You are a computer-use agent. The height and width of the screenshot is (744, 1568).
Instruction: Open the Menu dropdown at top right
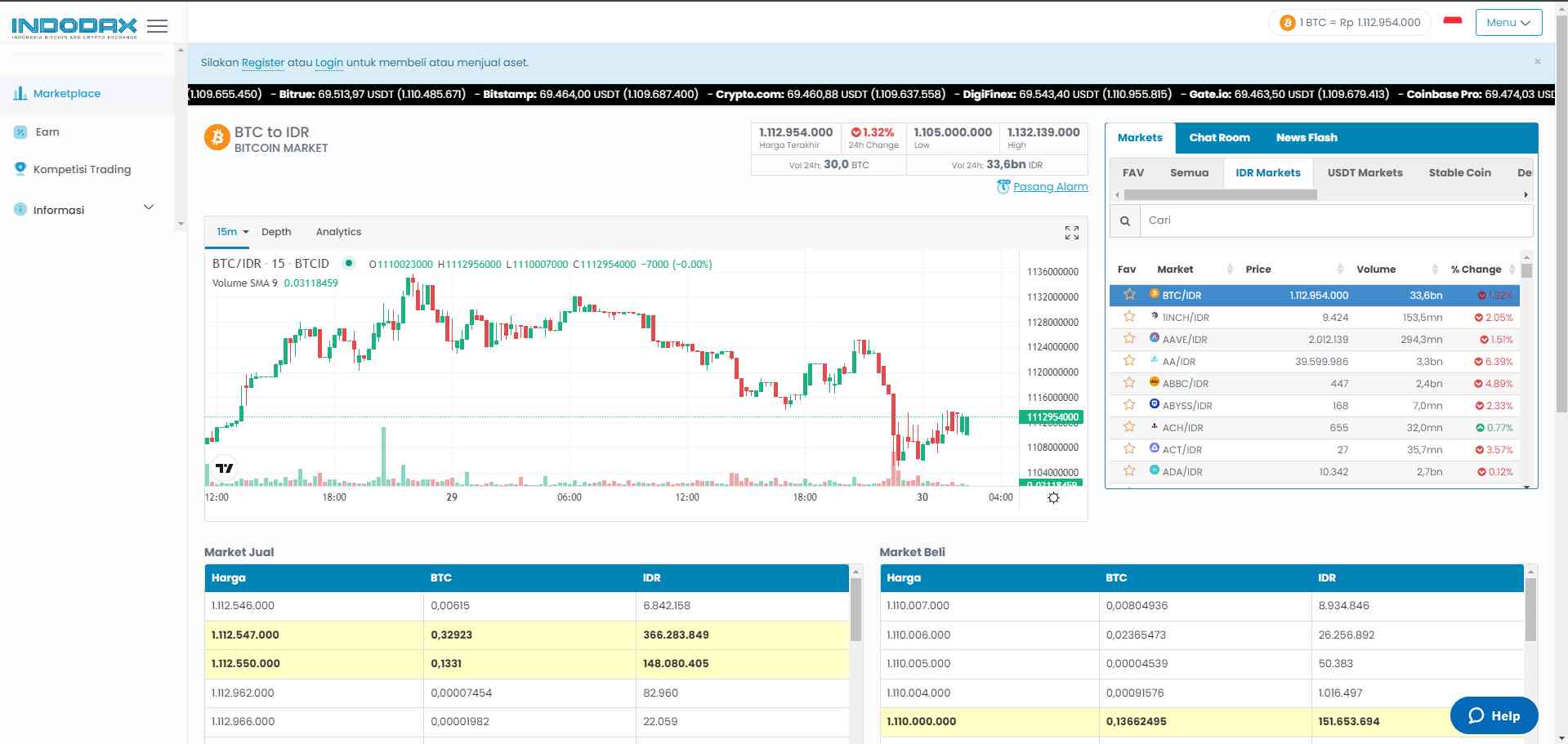(x=1508, y=22)
